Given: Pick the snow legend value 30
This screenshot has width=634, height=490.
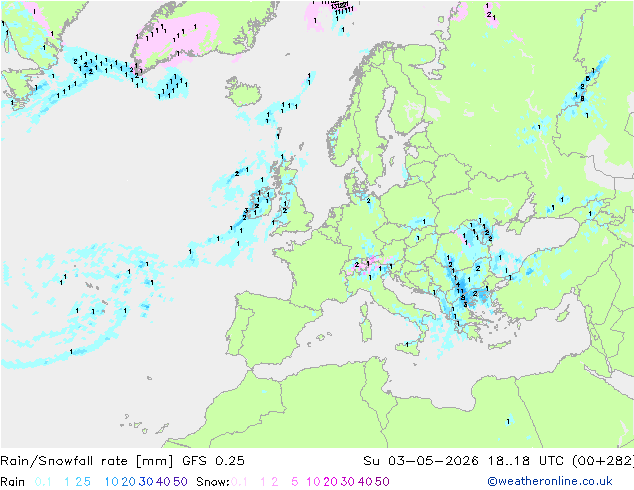Looking at the screenshot, I should (x=348, y=482).
